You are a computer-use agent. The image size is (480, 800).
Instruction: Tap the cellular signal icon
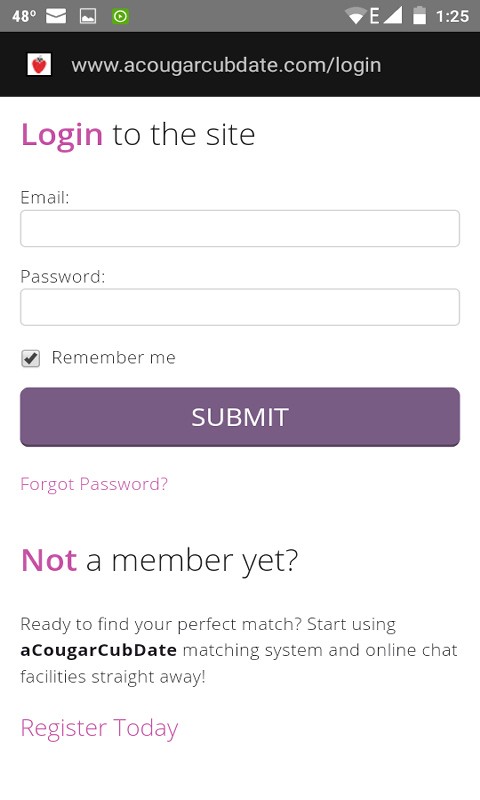tap(392, 16)
